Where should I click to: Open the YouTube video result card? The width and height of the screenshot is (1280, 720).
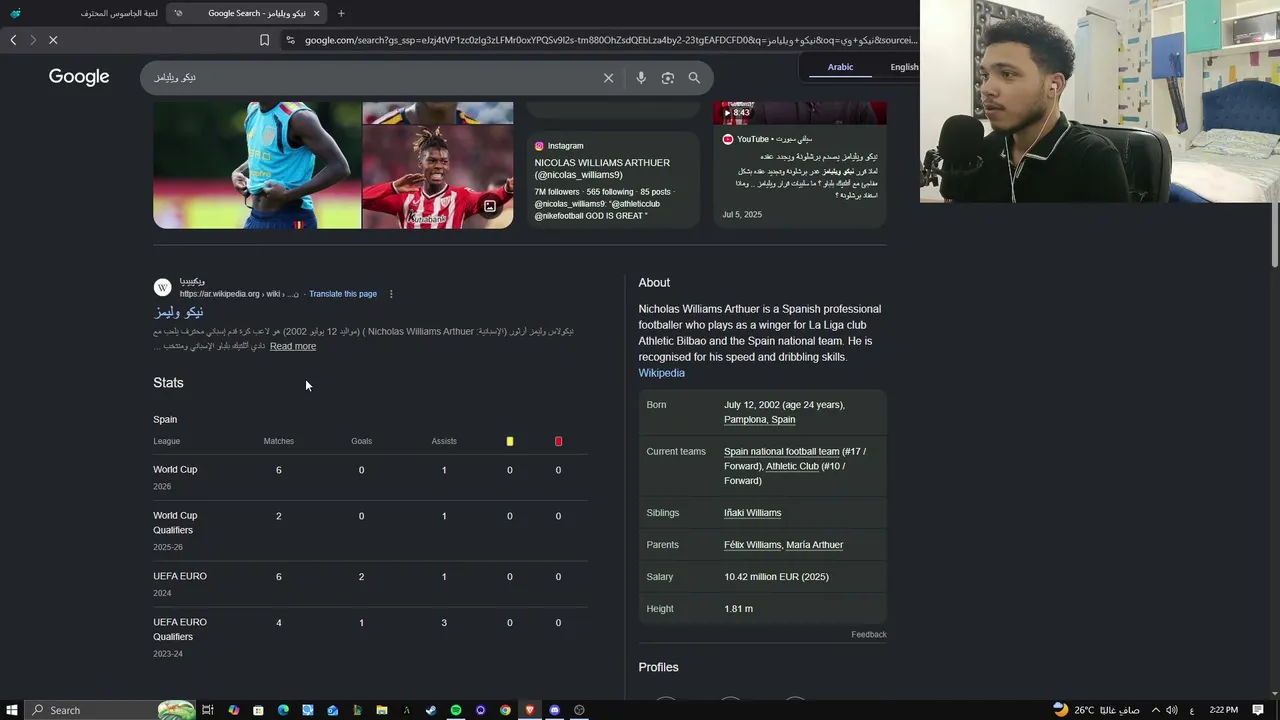click(x=800, y=165)
